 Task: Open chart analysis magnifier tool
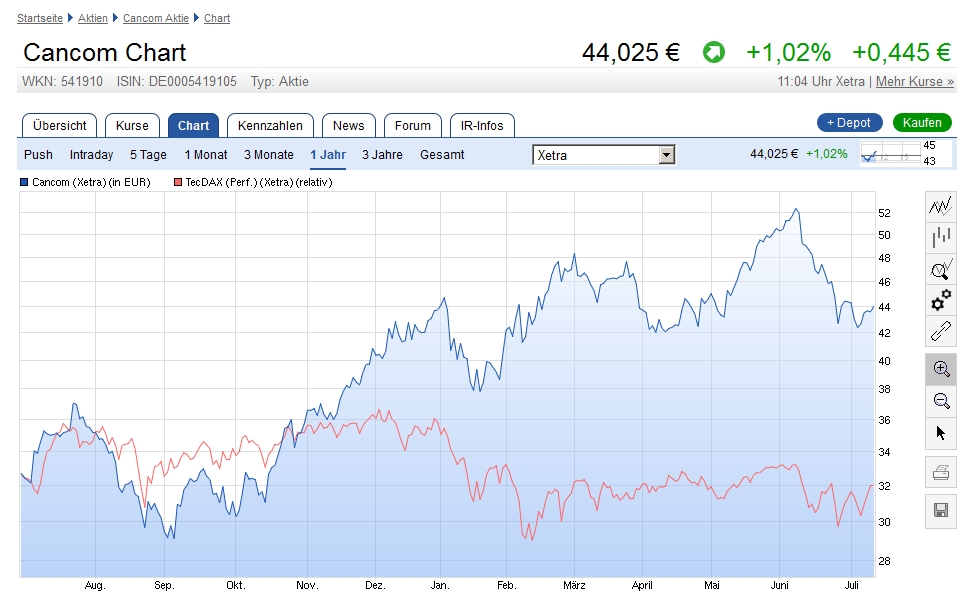click(940, 269)
